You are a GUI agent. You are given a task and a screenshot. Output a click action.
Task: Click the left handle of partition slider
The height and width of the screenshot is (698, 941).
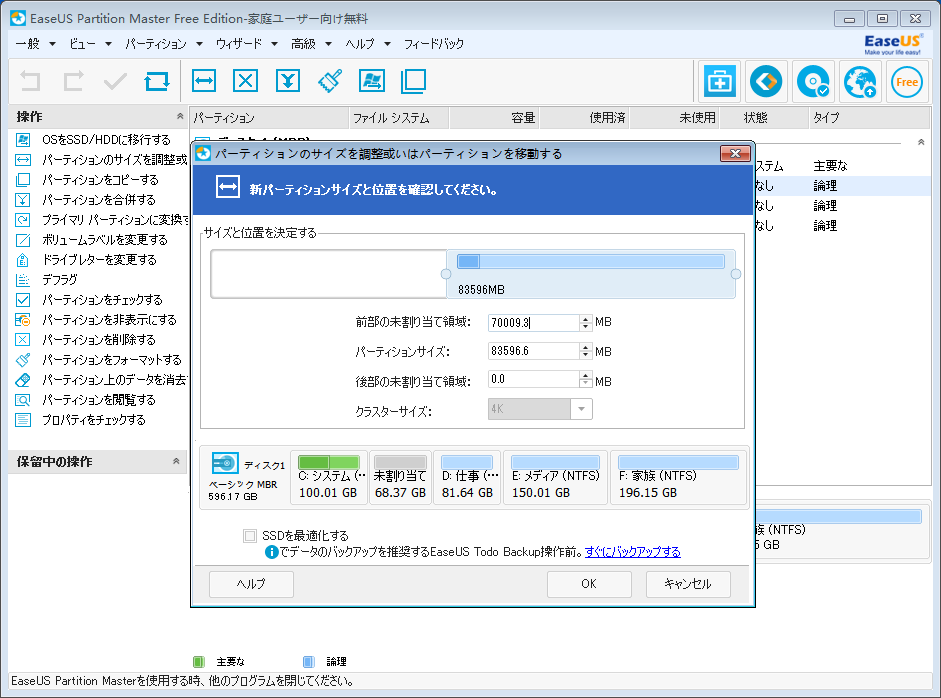click(446, 274)
